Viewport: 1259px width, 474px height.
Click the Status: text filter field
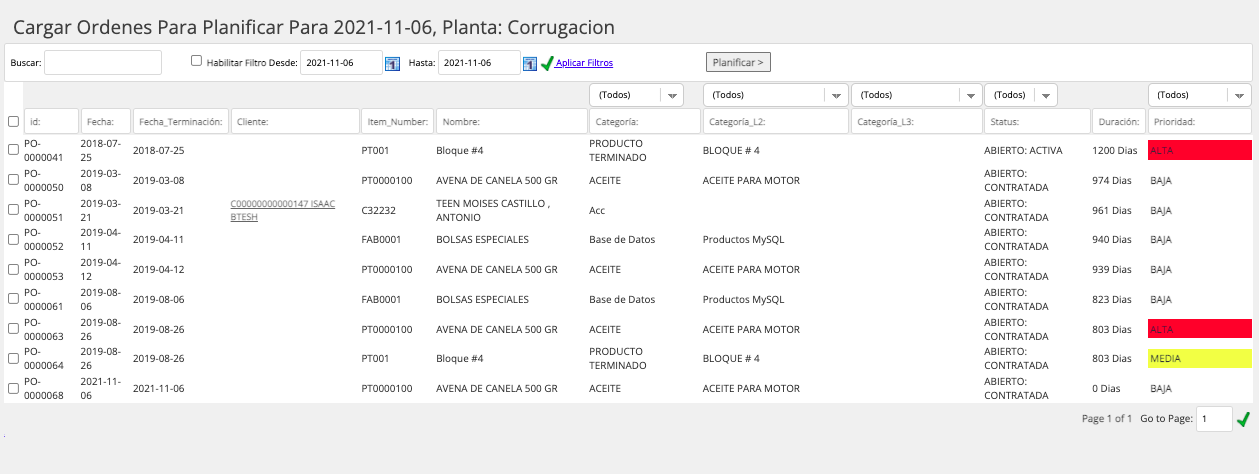click(1037, 121)
